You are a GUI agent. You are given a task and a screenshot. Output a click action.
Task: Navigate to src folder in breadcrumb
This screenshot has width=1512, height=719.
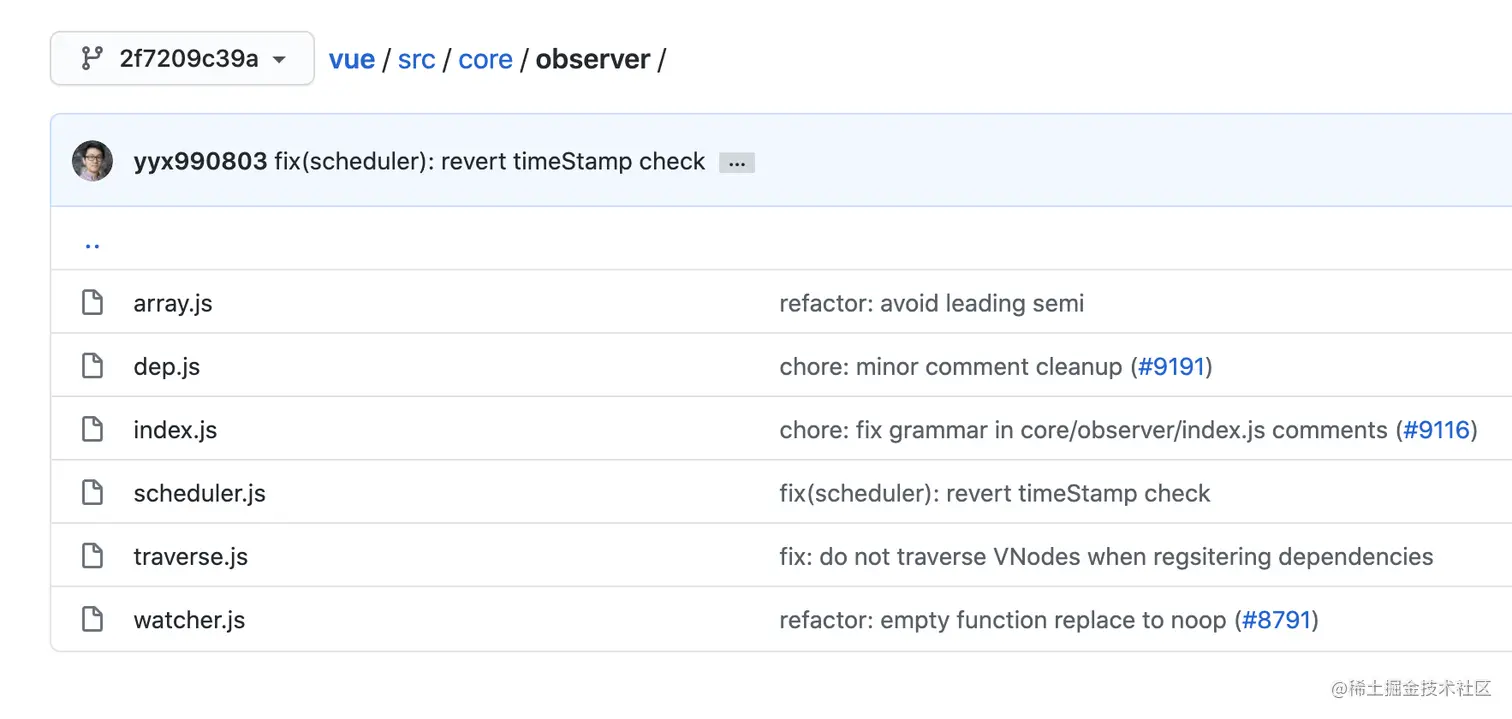[x=416, y=60]
